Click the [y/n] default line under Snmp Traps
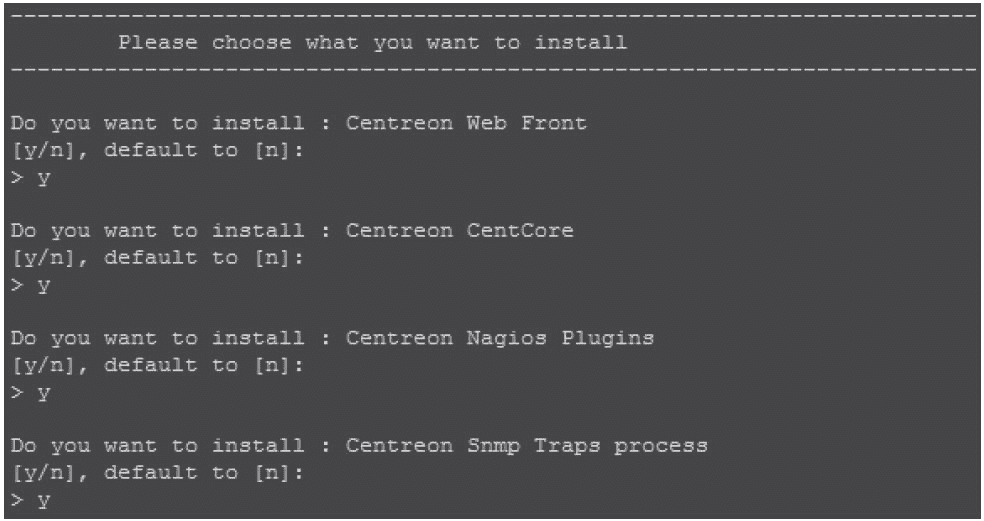The image size is (984, 521). (157, 473)
